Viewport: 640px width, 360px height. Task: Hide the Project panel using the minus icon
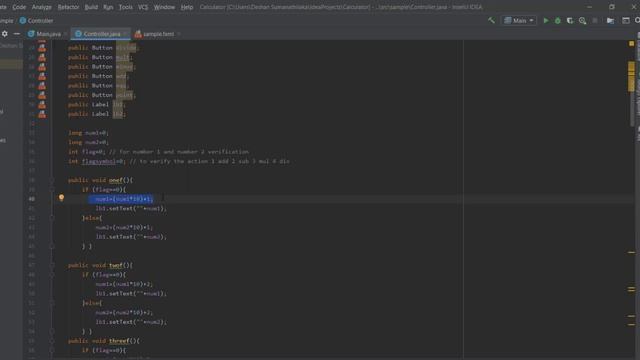point(17,34)
